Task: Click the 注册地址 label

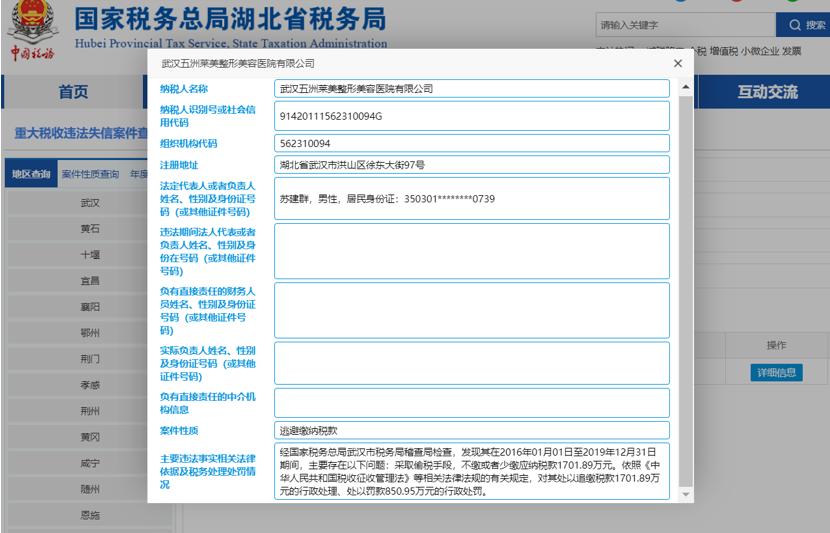Action: click(179, 165)
